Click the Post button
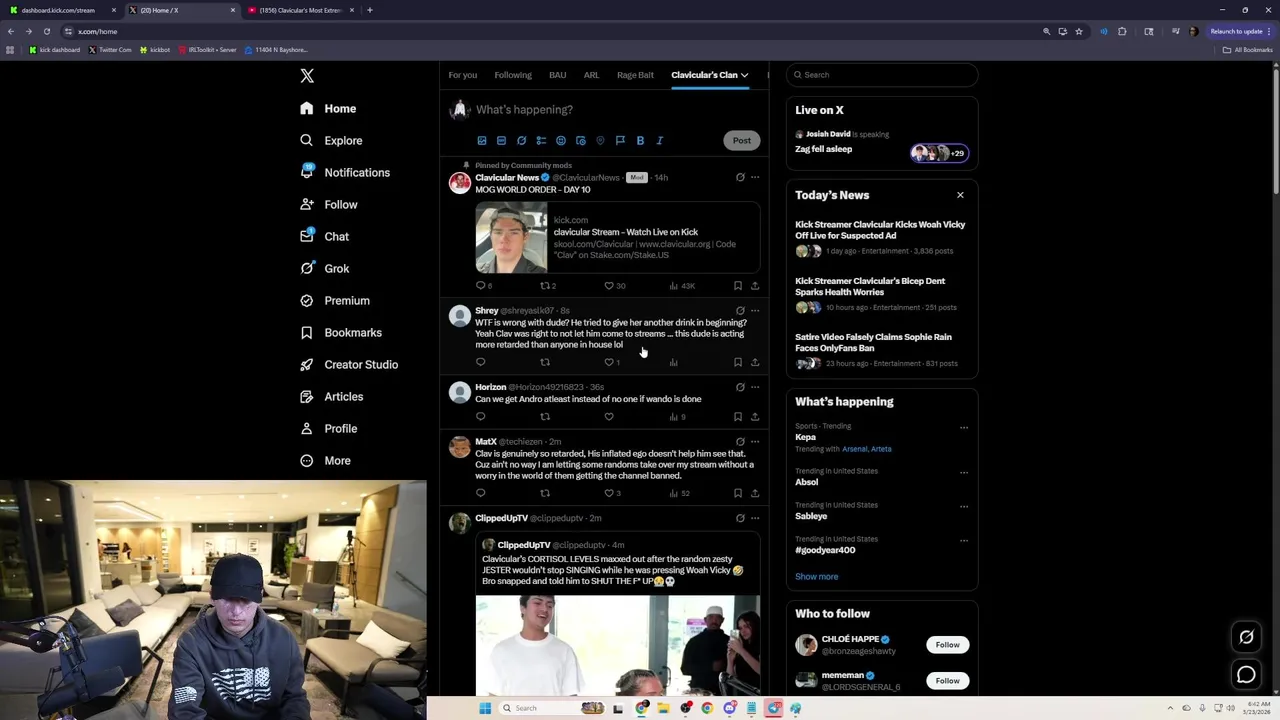Viewport: 1280px width, 720px height. pos(741,140)
